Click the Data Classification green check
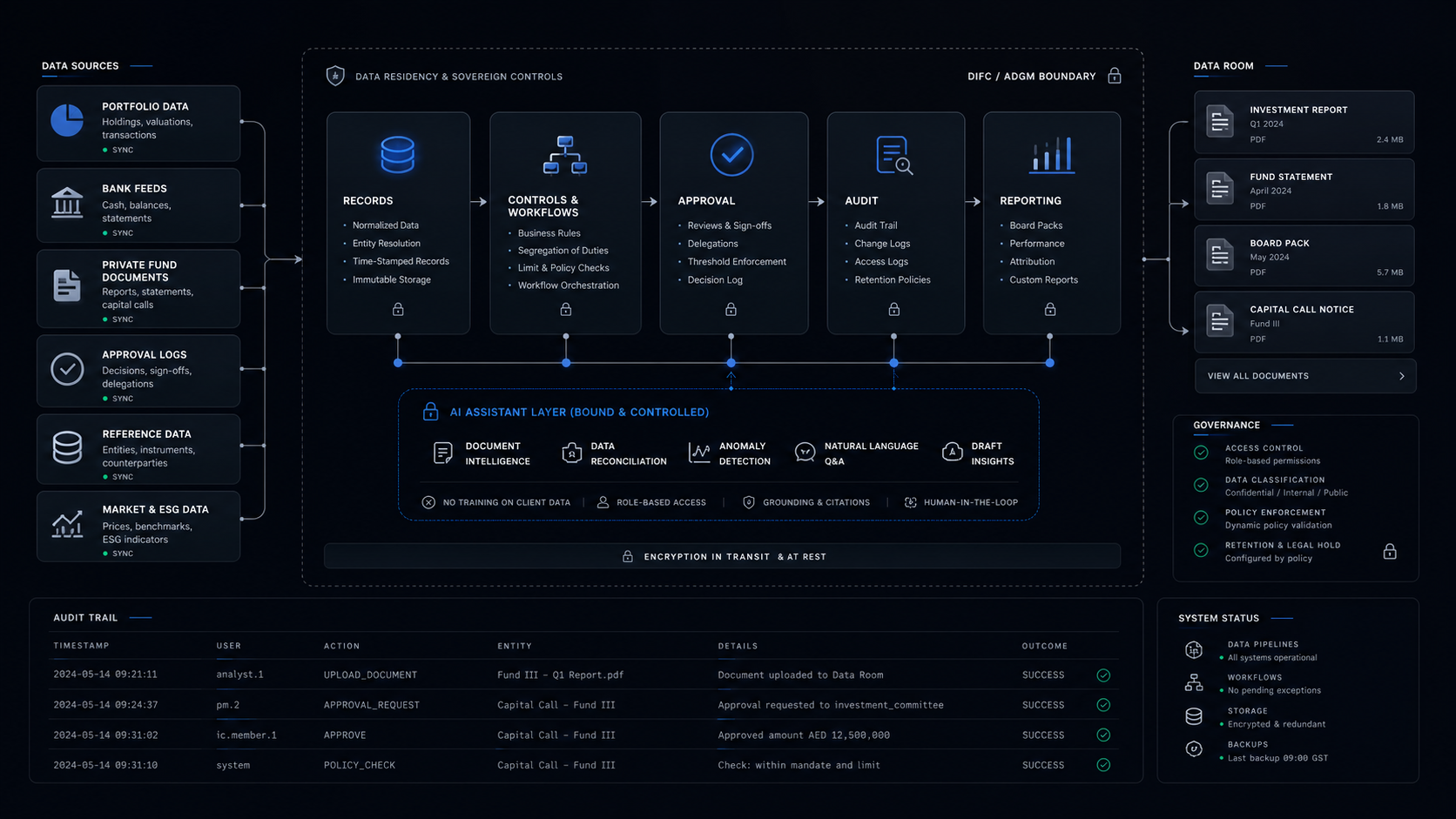The width and height of the screenshot is (1456, 819). 1201,485
